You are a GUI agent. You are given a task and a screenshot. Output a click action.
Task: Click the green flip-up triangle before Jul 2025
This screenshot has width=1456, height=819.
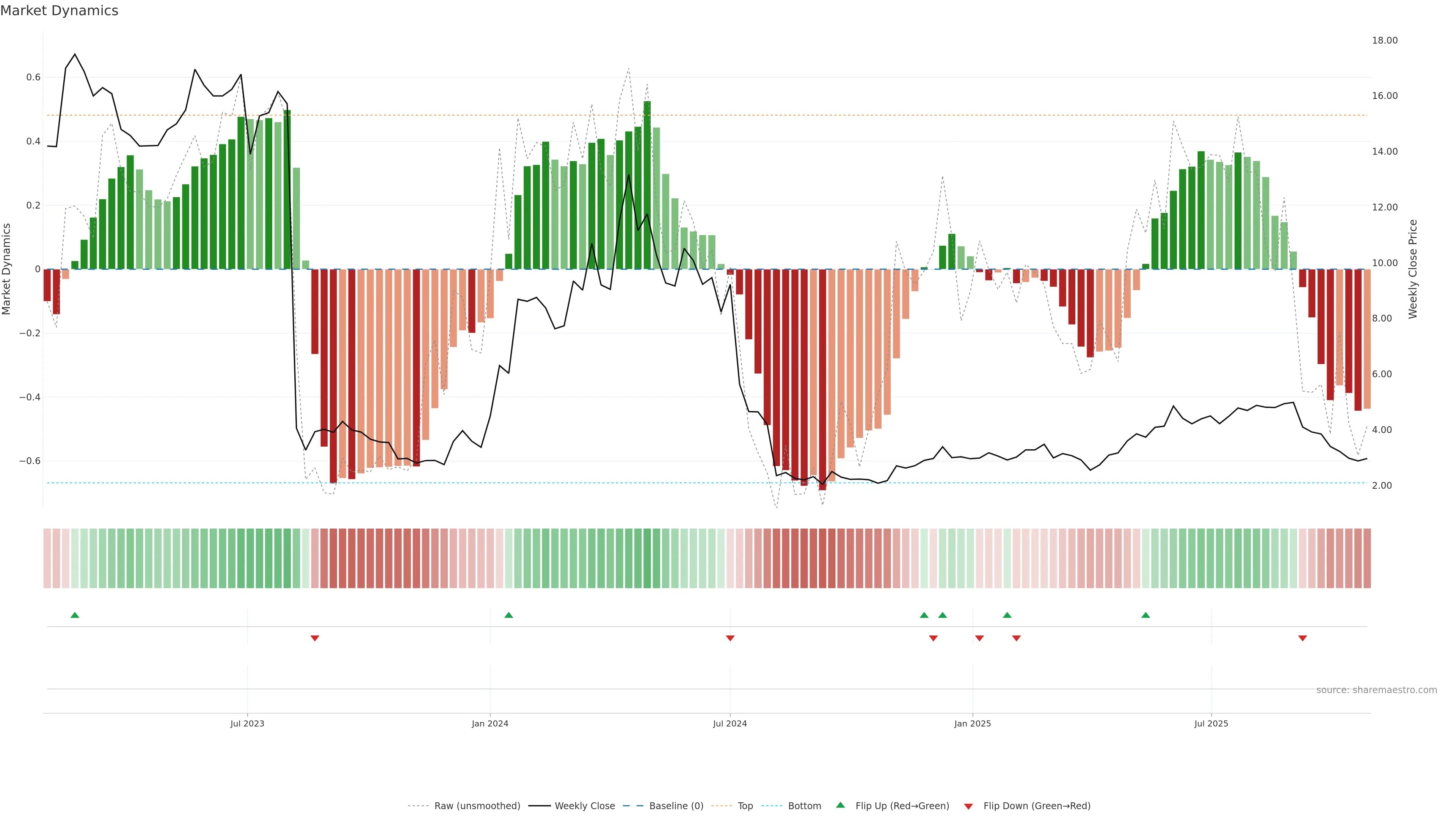(1145, 615)
